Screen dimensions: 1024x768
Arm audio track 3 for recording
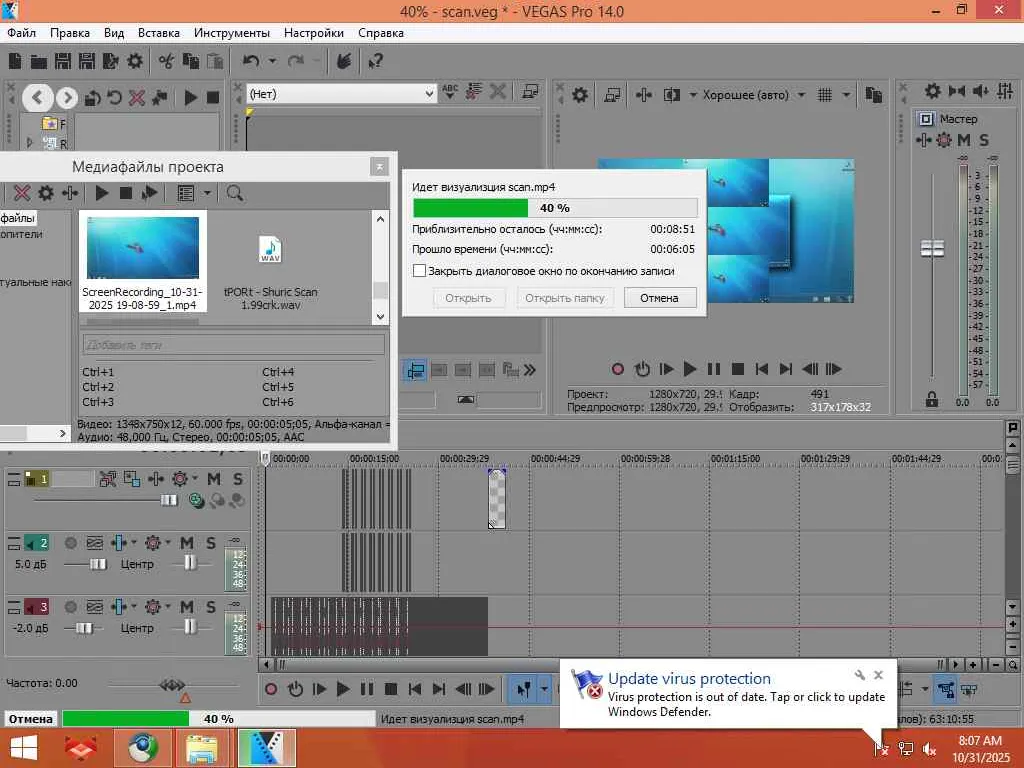point(71,607)
